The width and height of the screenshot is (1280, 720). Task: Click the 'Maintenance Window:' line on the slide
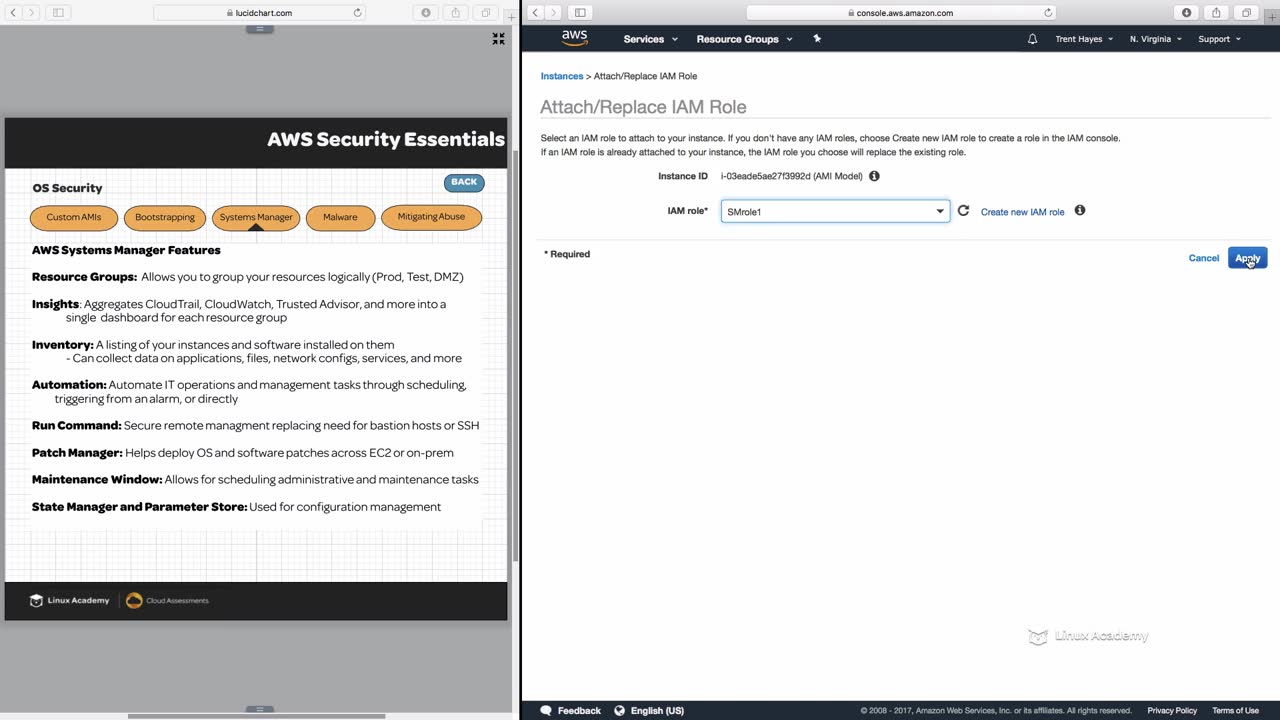coord(255,479)
